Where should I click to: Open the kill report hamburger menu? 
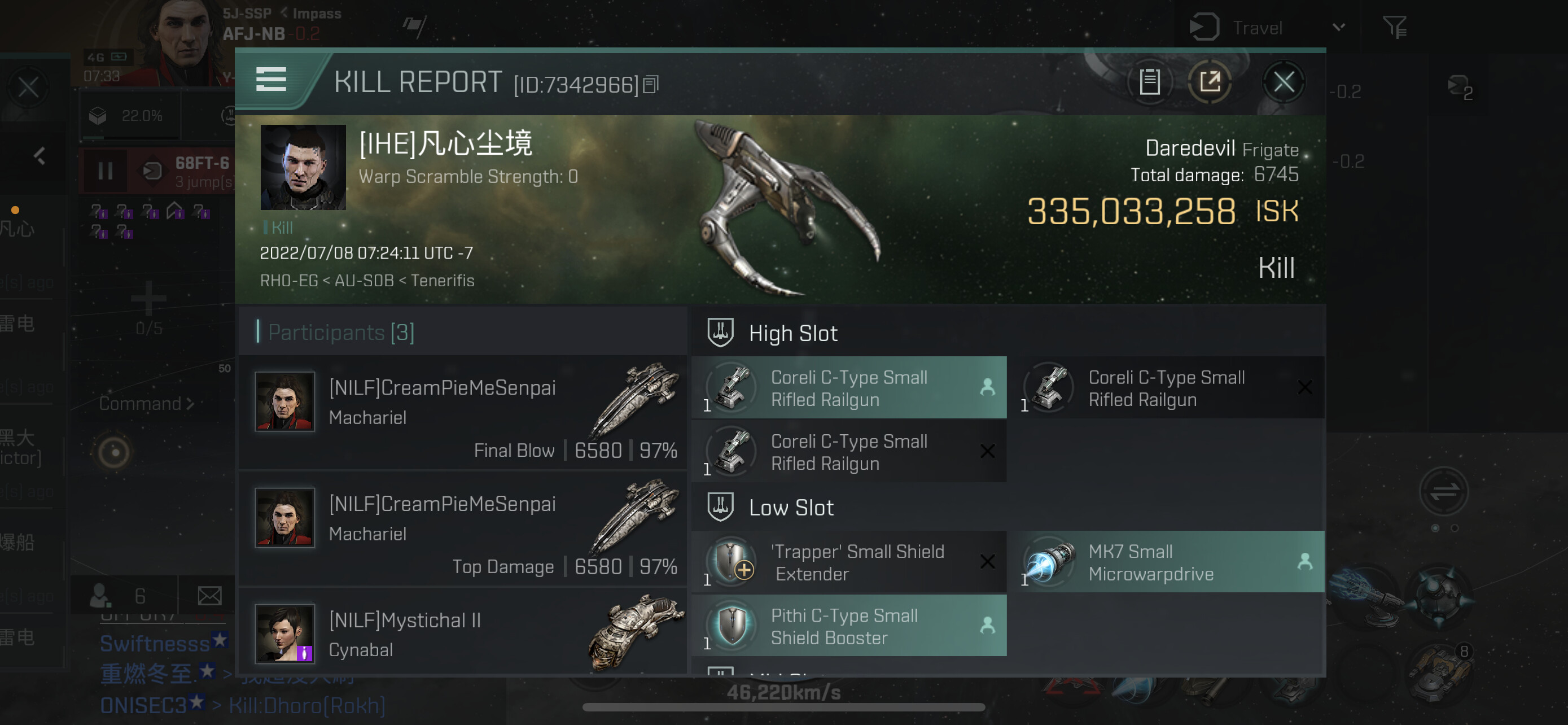tap(271, 80)
